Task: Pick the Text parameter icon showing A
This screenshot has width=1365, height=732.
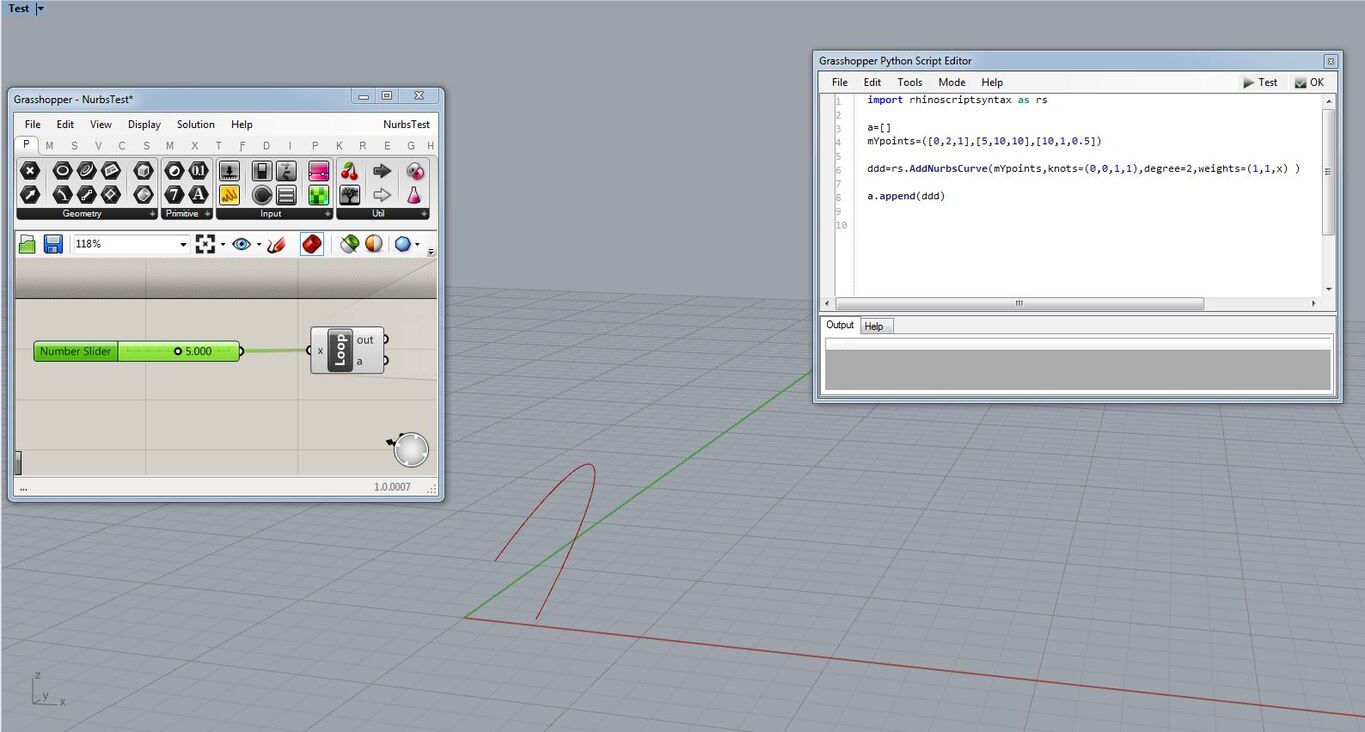Action: (199, 194)
